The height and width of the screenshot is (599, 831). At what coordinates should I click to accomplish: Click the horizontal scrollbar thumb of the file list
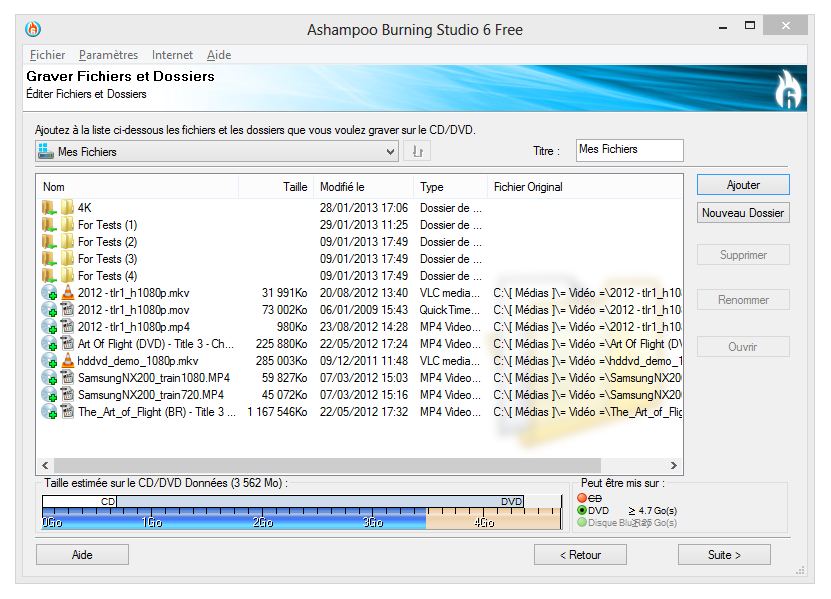pyautogui.click(x=328, y=465)
